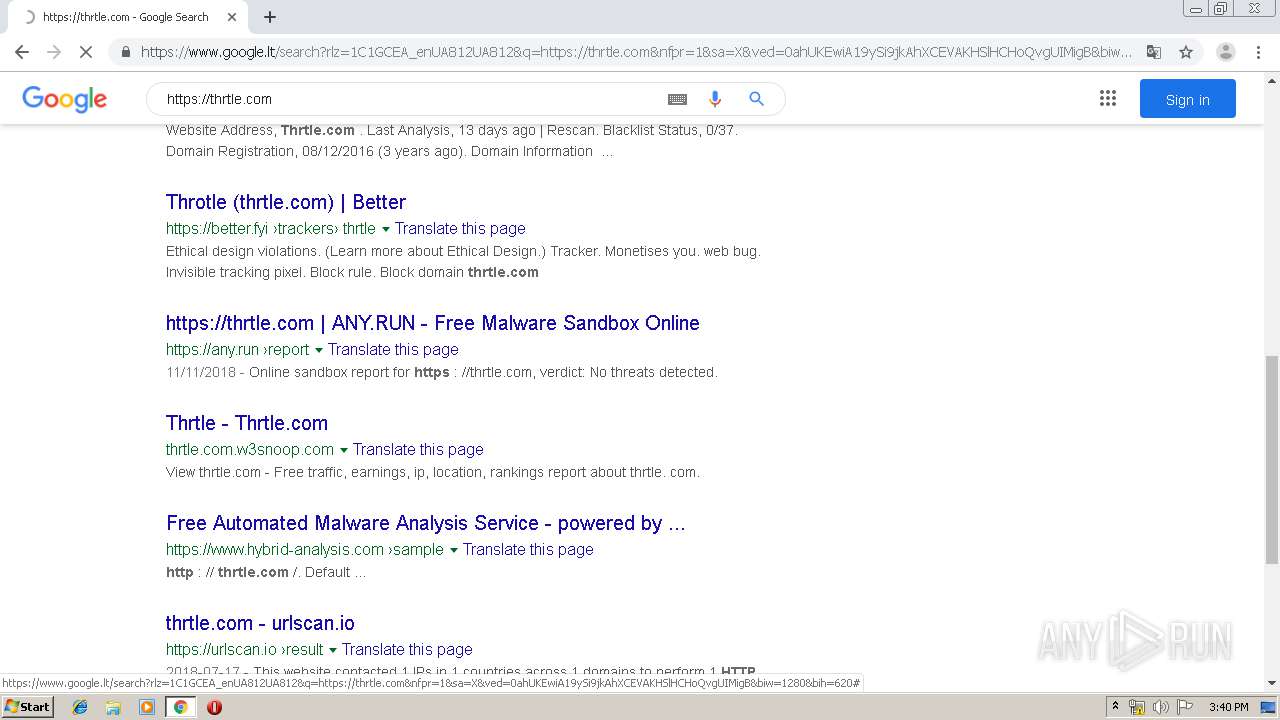This screenshot has width=1280, height=720.
Task: Start voice search with microphone icon
Action: (714, 99)
